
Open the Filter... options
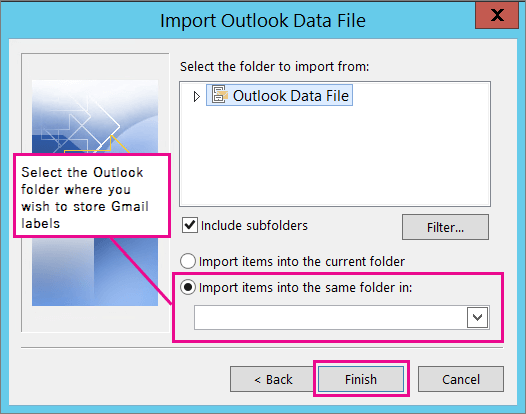click(x=445, y=227)
